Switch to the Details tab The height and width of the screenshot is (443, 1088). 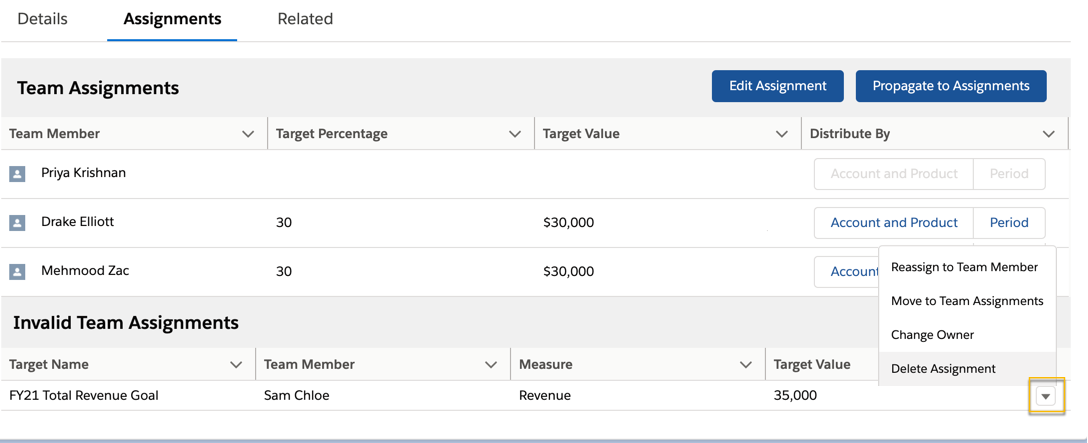point(43,19)
